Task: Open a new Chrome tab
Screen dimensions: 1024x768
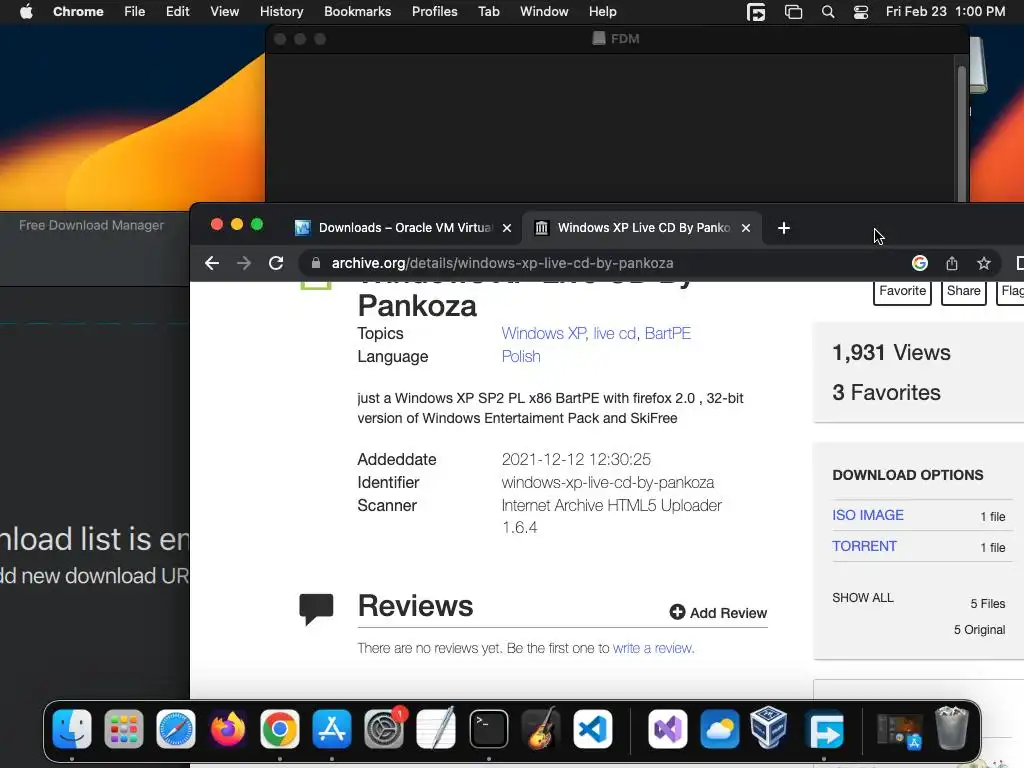Action: pos(784,228)
